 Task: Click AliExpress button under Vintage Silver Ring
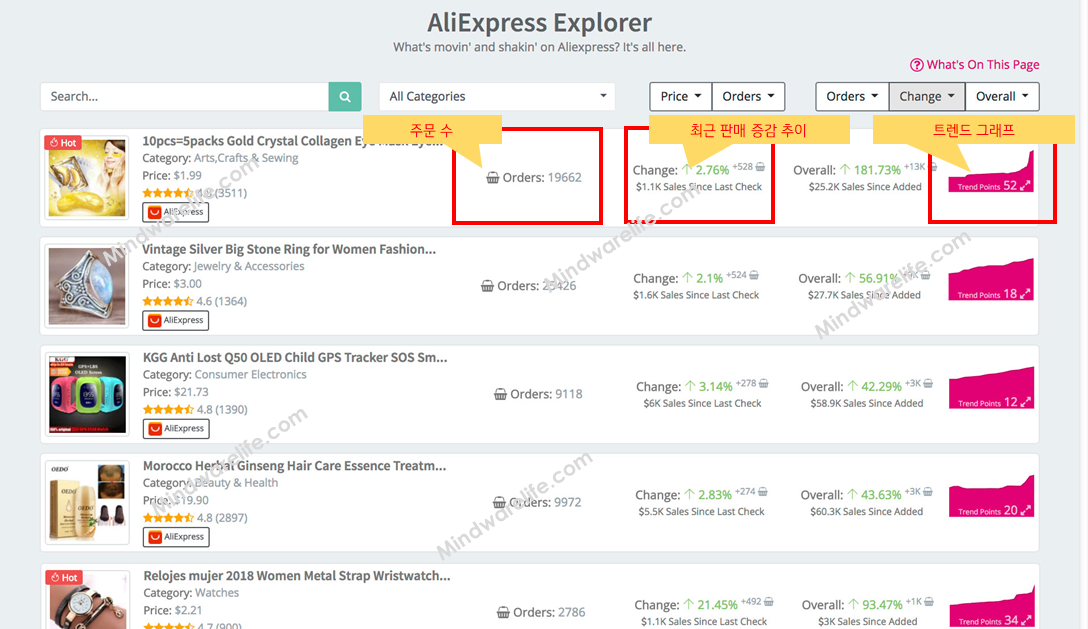[176, 320]
